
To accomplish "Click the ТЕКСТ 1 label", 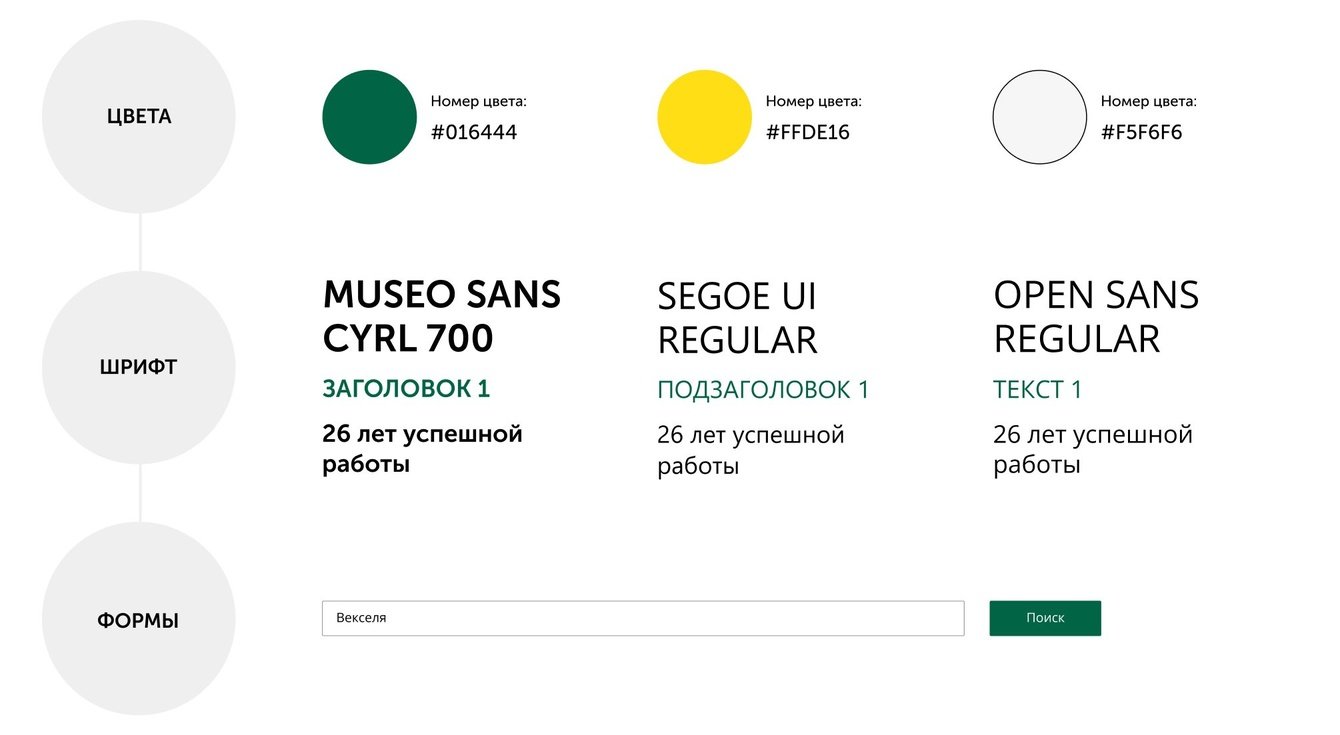I will click(1037, 390).
